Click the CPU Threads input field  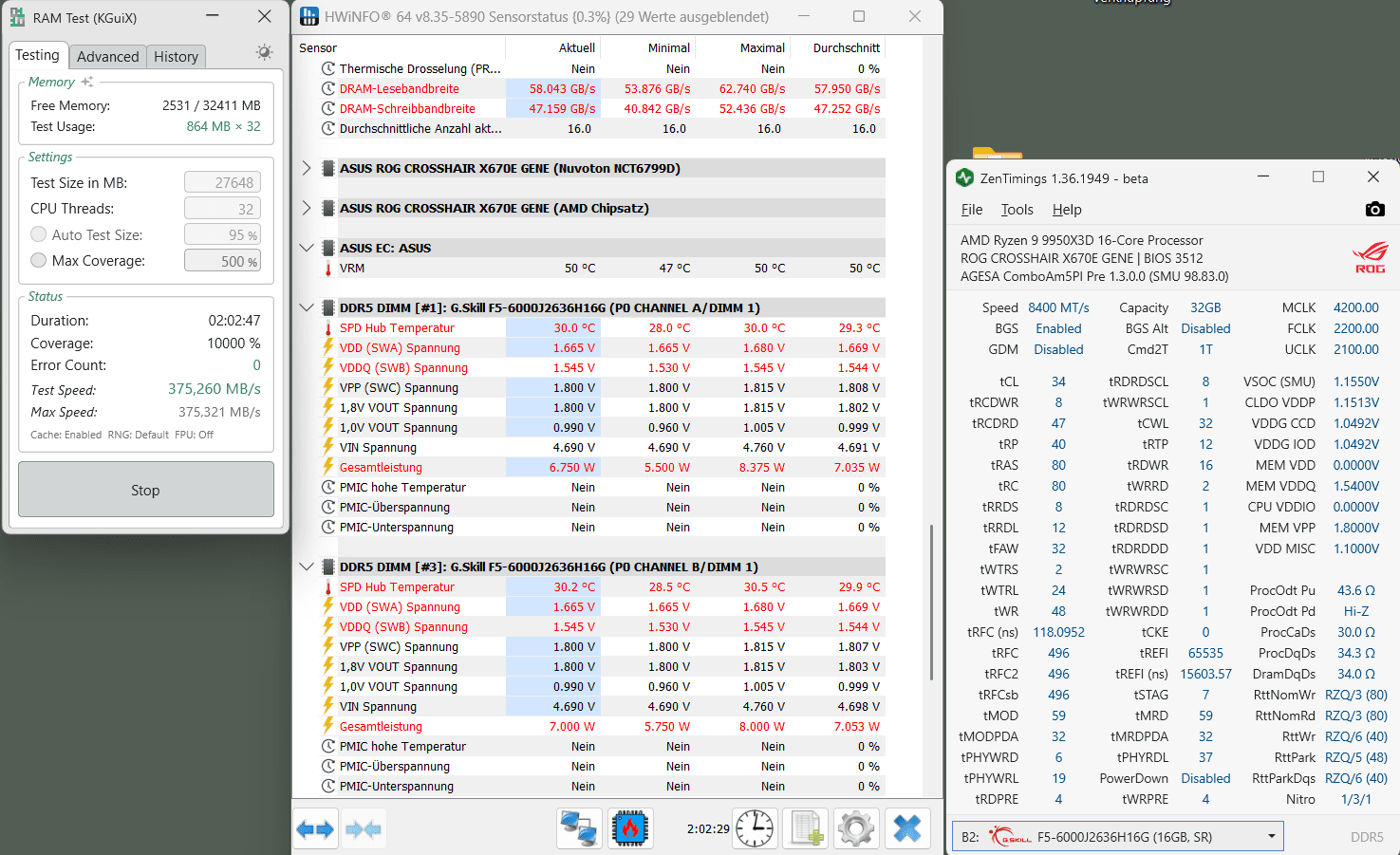222,209
